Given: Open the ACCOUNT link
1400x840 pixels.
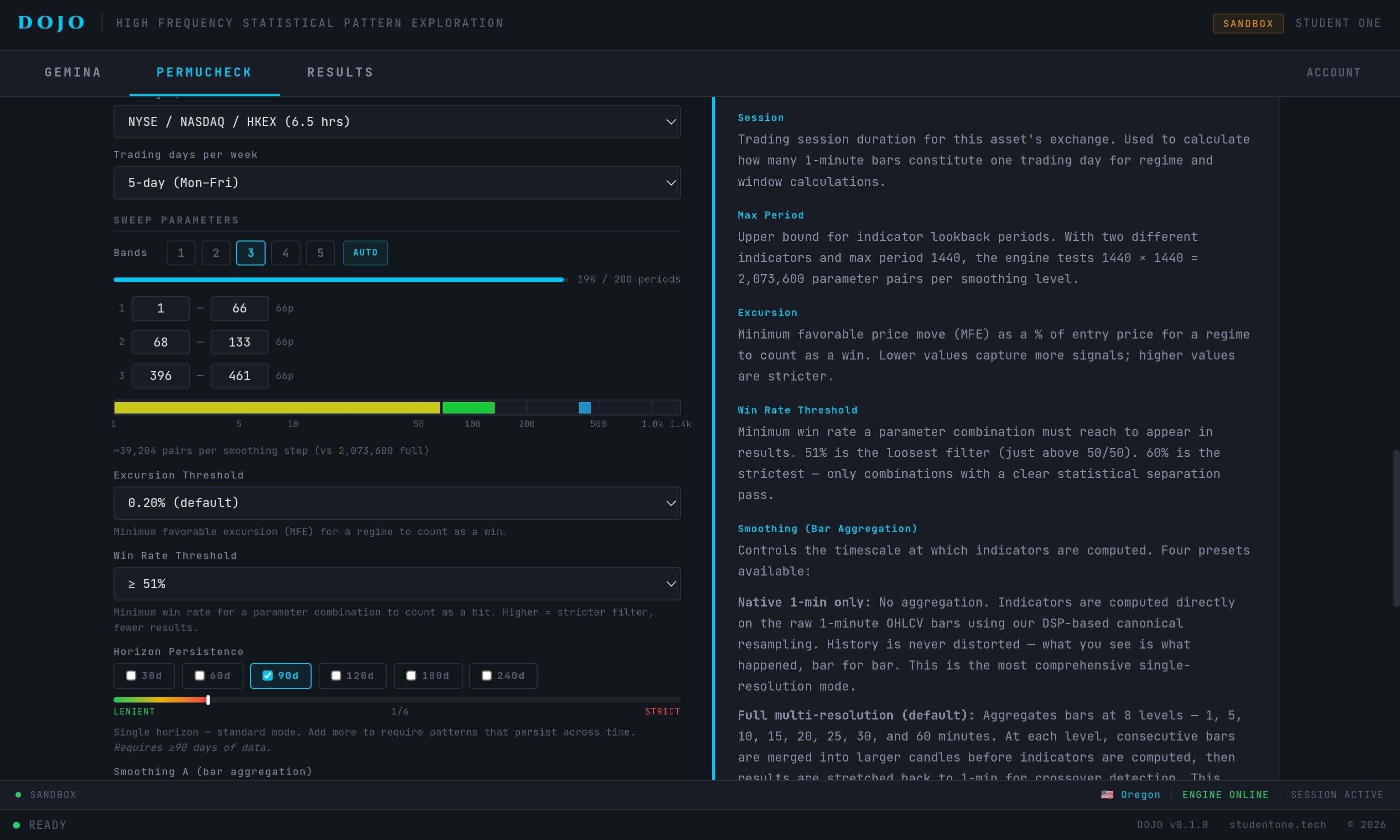Looking at the screenshot, I should (1333, 72).
